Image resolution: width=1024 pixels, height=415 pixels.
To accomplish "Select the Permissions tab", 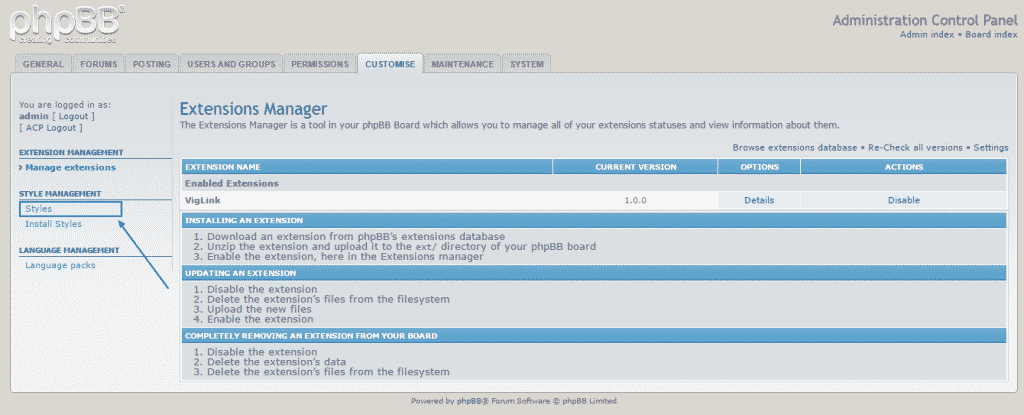I will click(x=320, y=64).
